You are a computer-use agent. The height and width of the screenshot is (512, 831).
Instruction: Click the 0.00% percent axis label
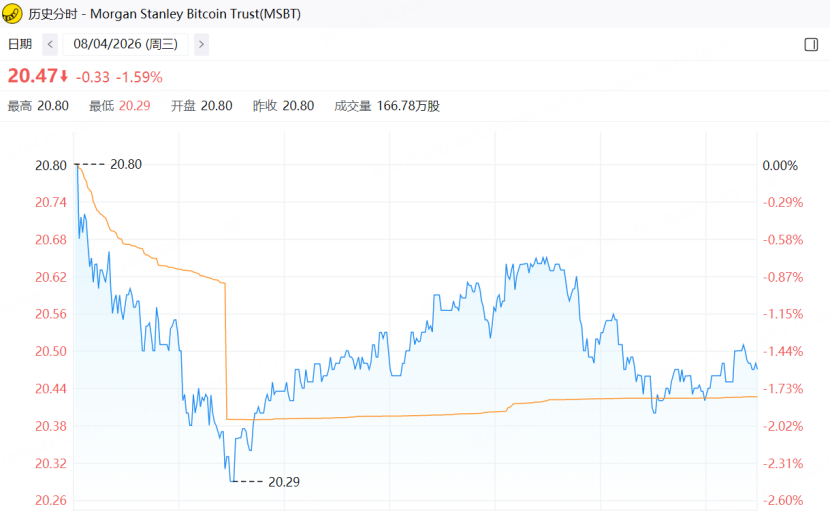[x=780, y=165]
